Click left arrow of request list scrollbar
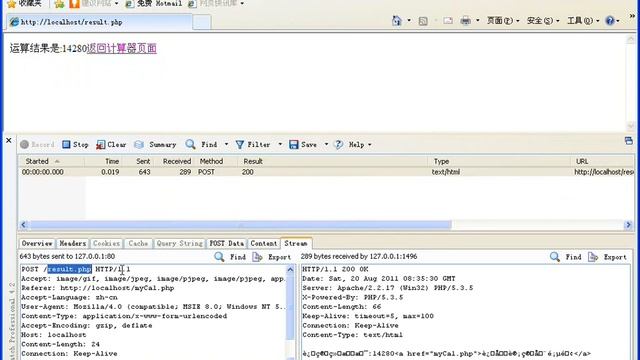 point(23,225)
